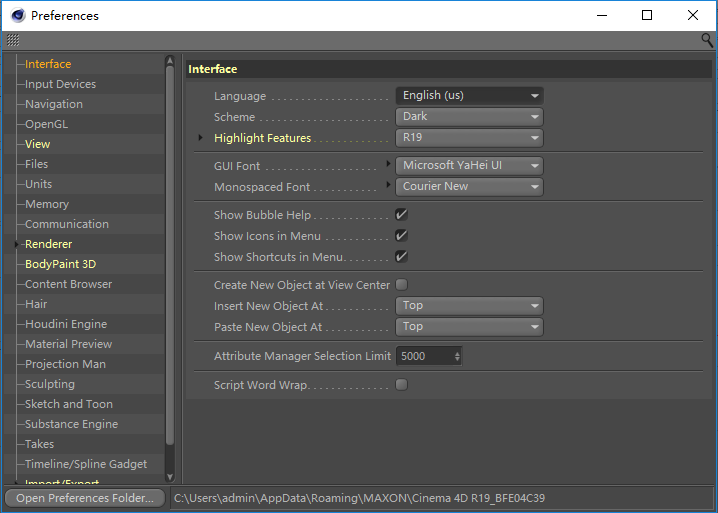This screenshot has height=513, width=718.
Task: Minimize the Preferences window
Action: 602,15
